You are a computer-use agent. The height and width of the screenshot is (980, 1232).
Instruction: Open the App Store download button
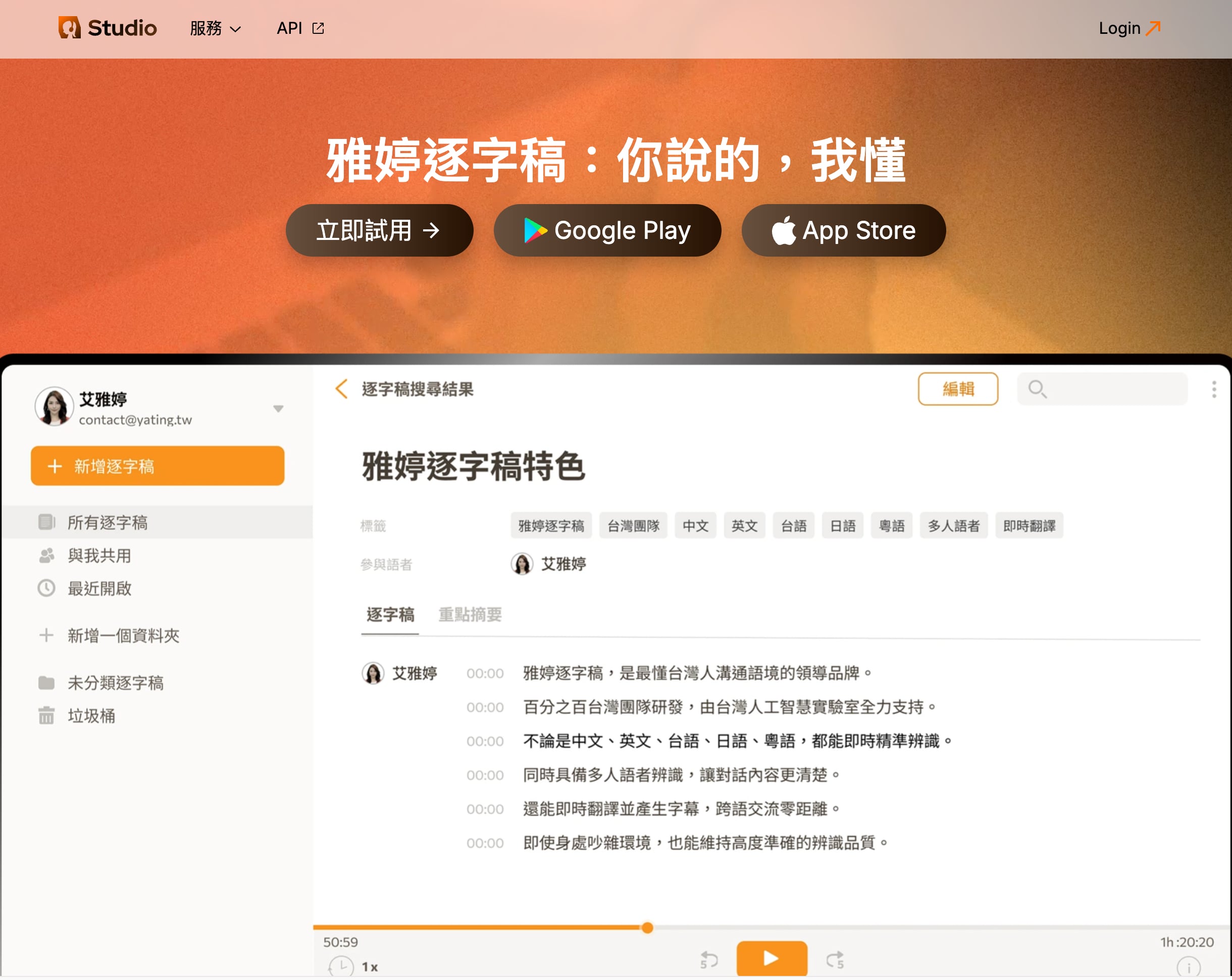click(843, 230)
